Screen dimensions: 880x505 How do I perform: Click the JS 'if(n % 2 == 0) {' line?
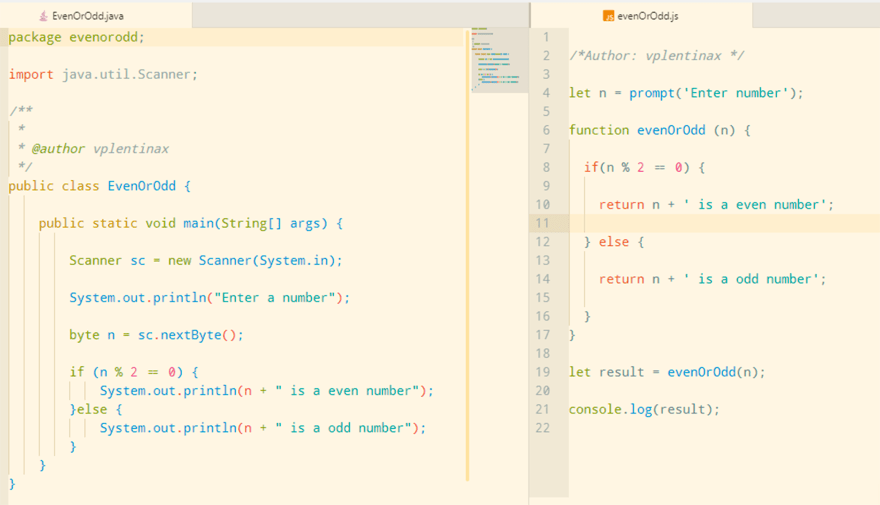(x=644, y=167)
